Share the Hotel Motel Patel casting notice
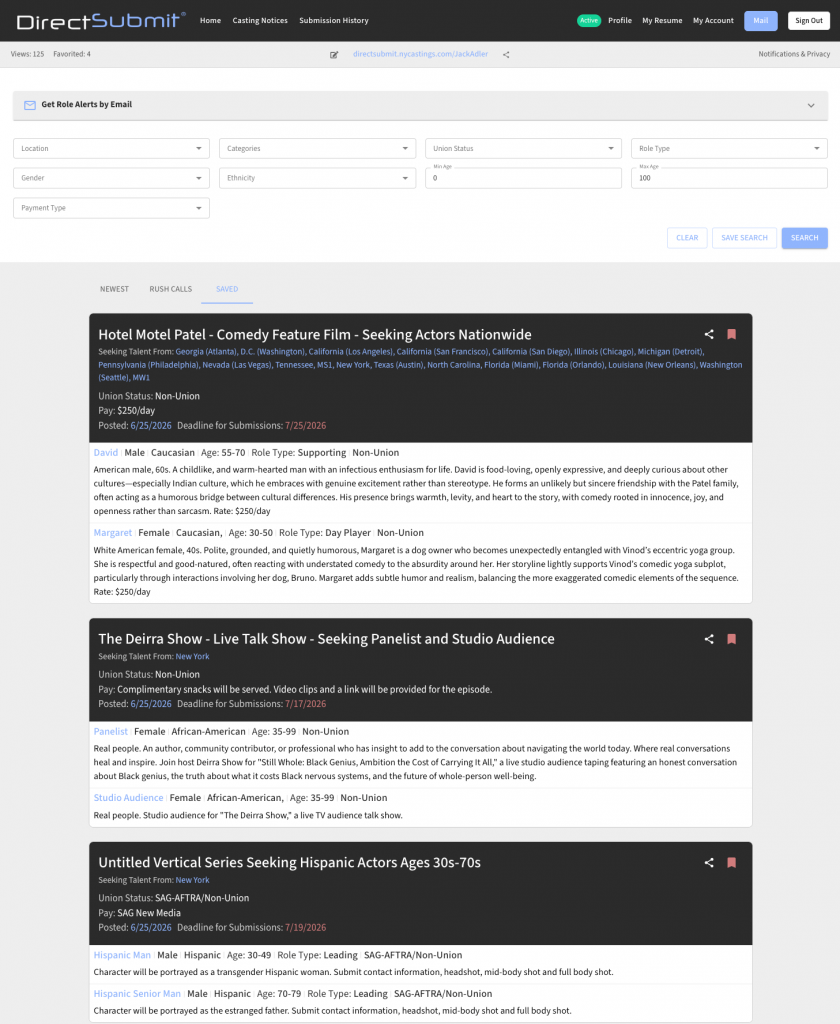Viewport: 840px width, 1024px height. pyautogui.click(x=709, y=334)
